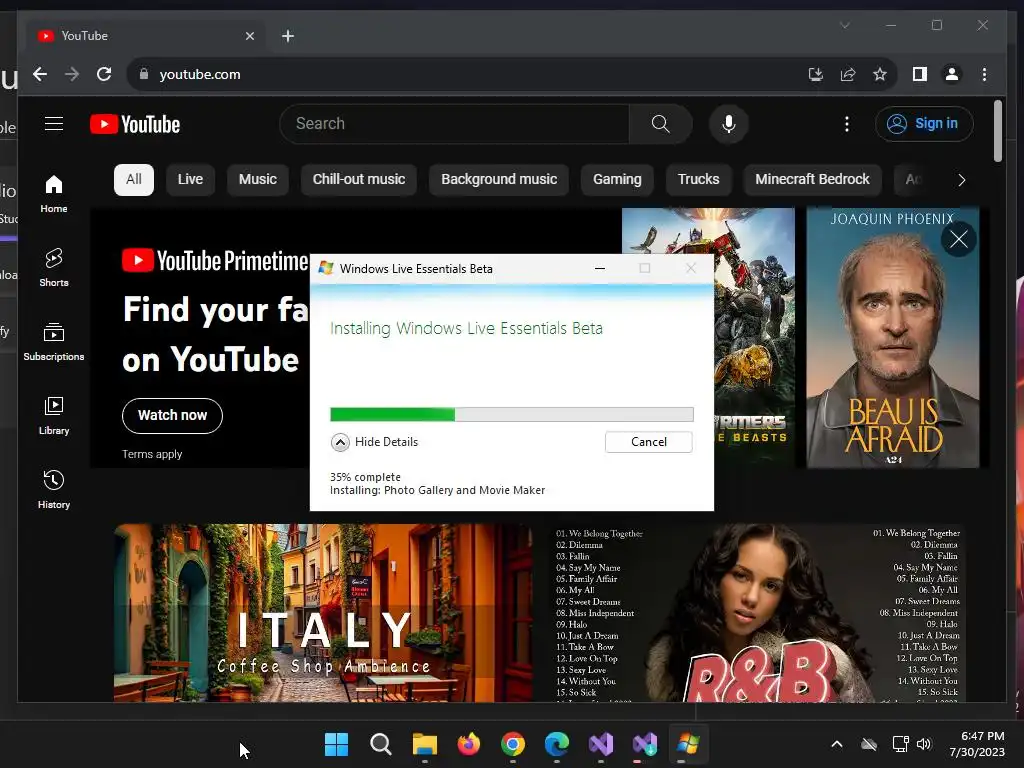Click the Install app icon in address bar
This screenshot has width=1024, height=768.
coord(816,74)
